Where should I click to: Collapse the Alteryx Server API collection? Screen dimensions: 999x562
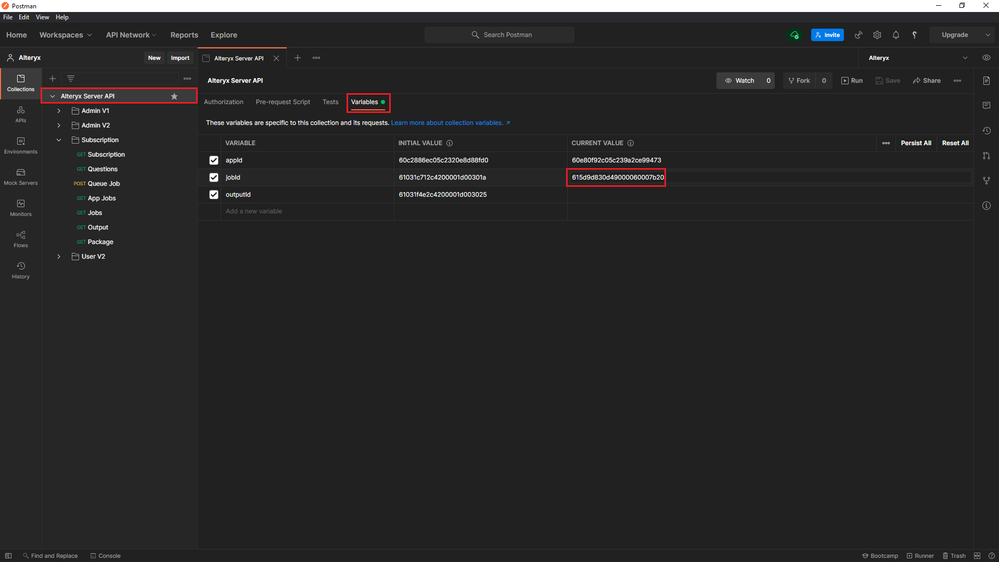click(52, 96)
